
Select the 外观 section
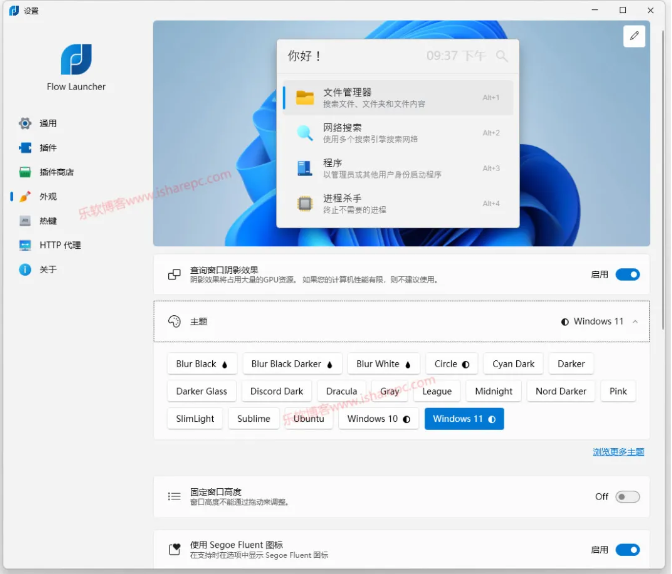click(48, 197)
